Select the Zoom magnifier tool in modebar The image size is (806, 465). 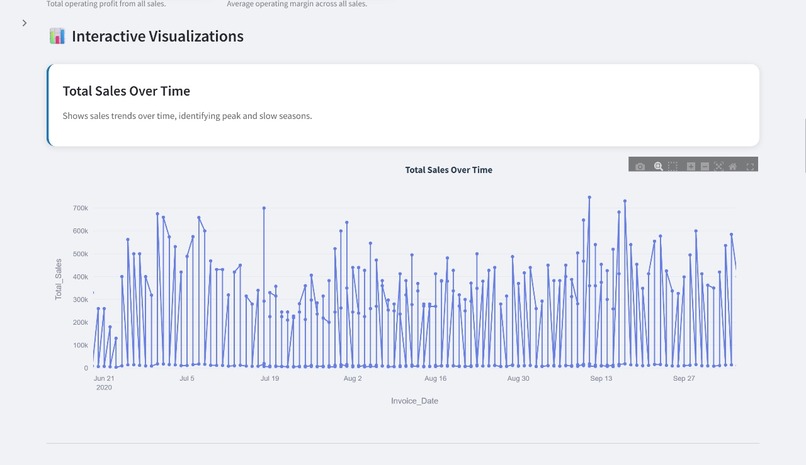[x=658, y=166]
